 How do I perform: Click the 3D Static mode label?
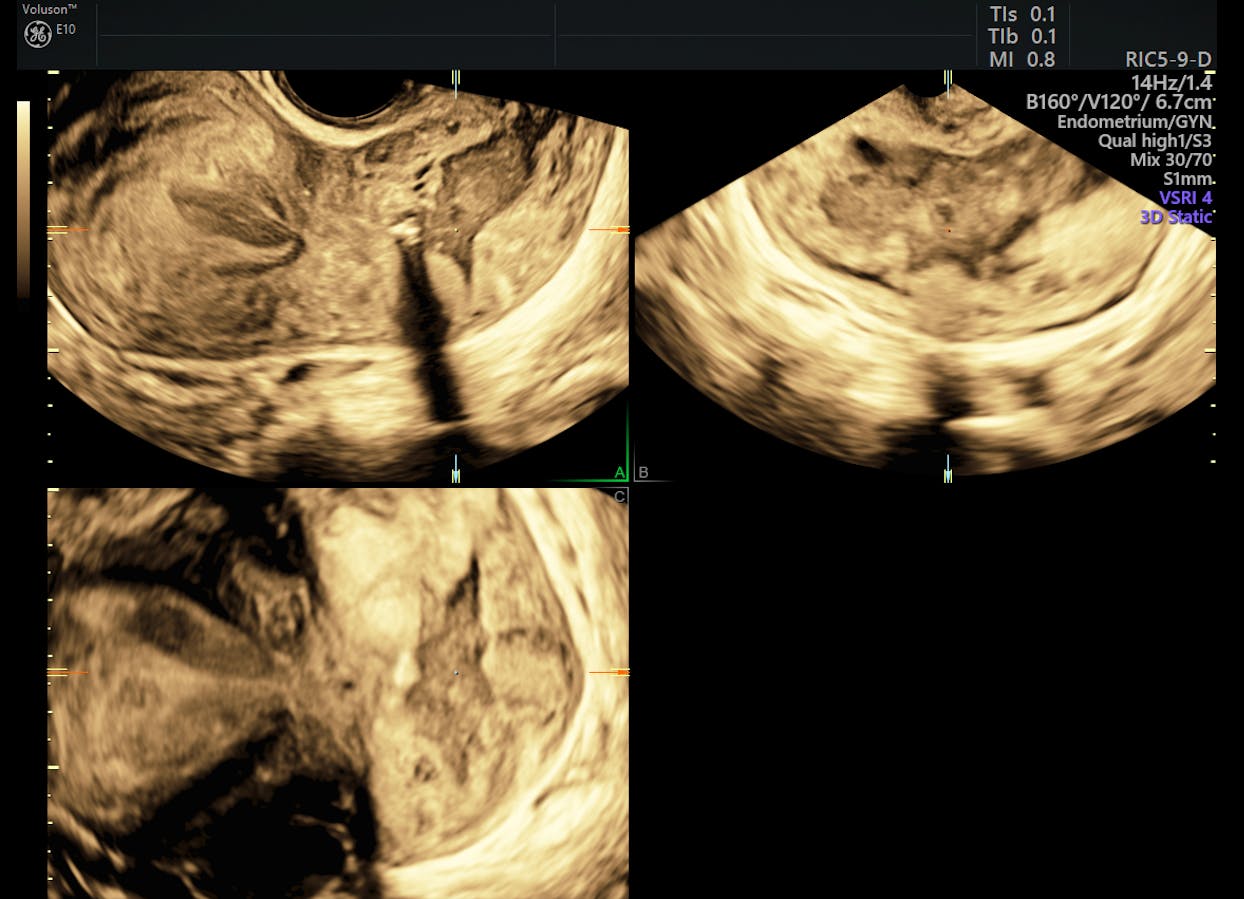(1177, 216)
